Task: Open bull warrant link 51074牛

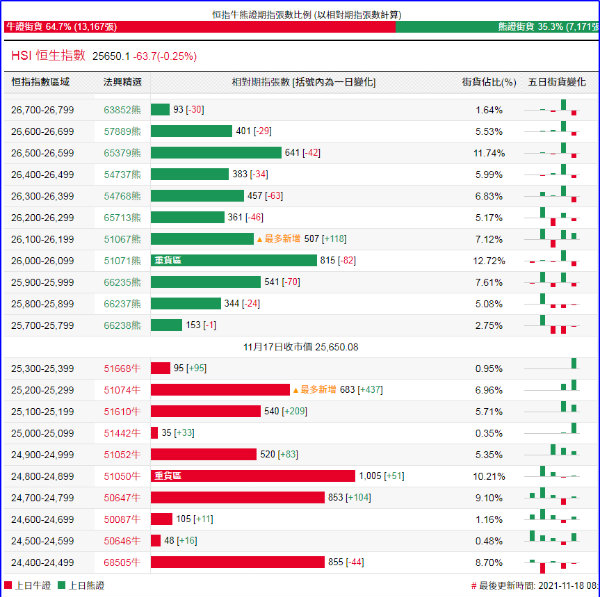Action: pos(122,390)
